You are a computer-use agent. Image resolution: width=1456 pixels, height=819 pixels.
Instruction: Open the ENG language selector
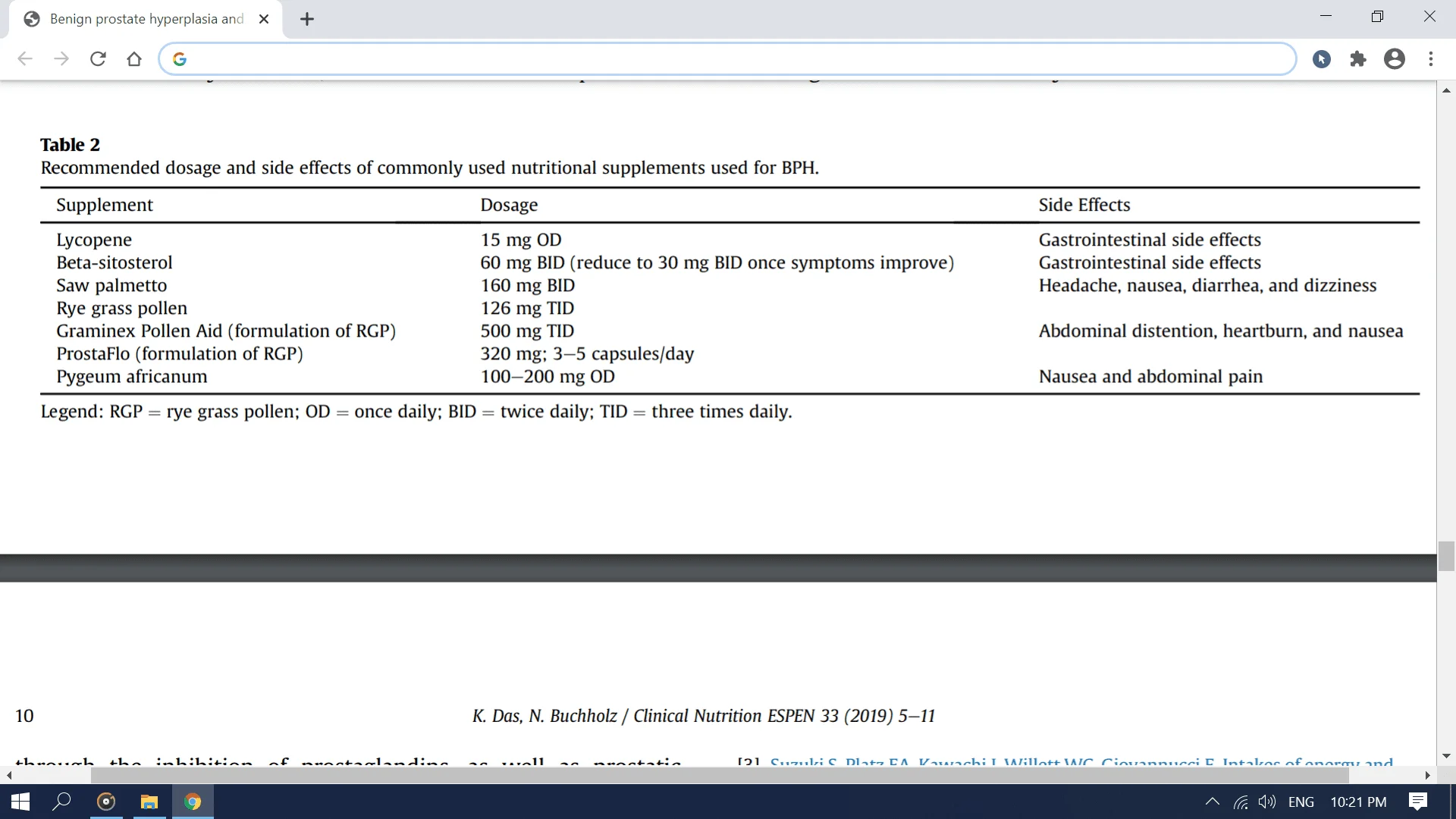1301,802
